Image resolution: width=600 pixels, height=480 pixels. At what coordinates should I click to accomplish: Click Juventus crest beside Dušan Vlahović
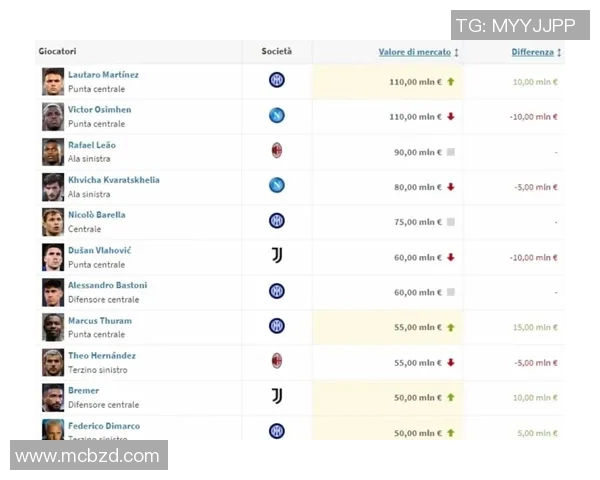(277, 256)
